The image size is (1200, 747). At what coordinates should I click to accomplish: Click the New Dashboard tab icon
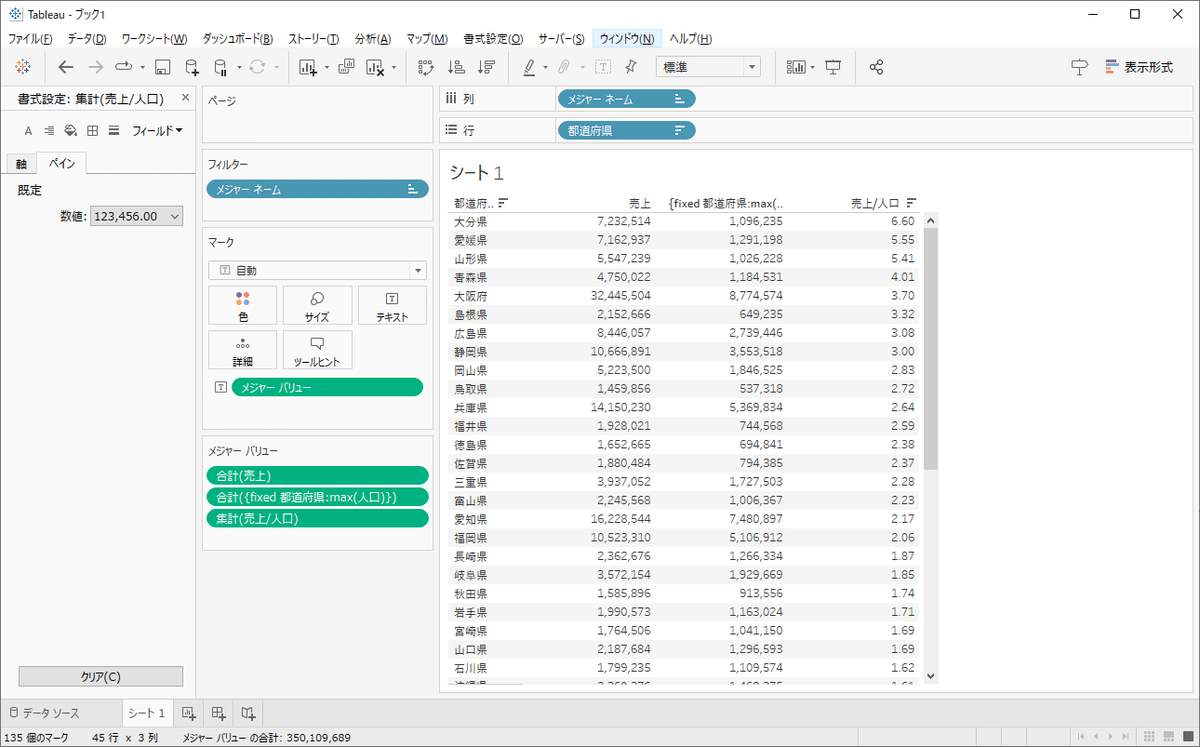point(219,713)
